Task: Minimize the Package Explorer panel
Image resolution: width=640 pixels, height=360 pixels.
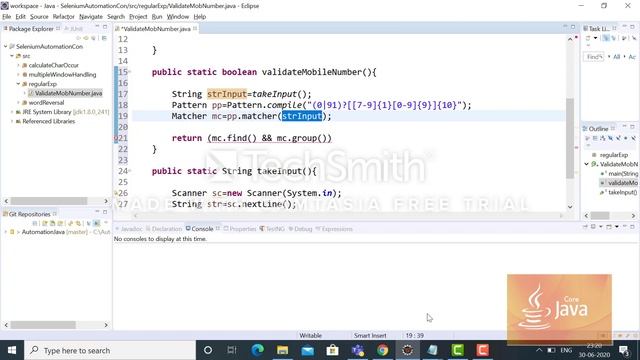Action: click(97, 27)
